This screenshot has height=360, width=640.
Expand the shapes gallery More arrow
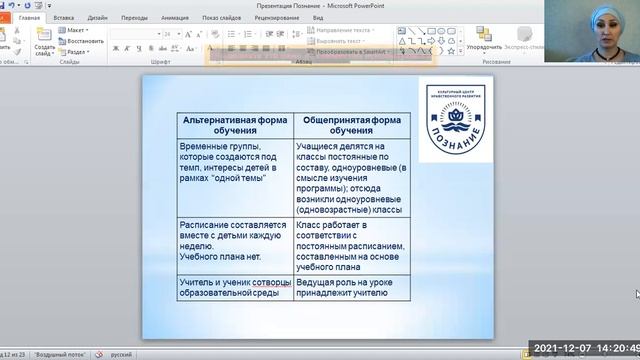[461, 51]
